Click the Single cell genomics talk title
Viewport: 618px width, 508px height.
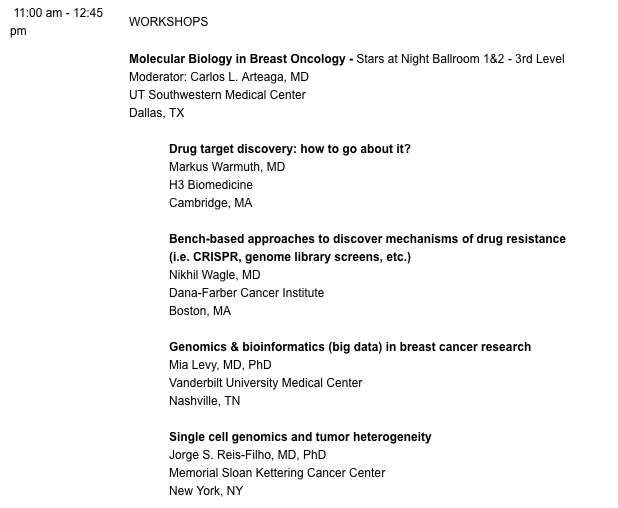coord(300,437)
